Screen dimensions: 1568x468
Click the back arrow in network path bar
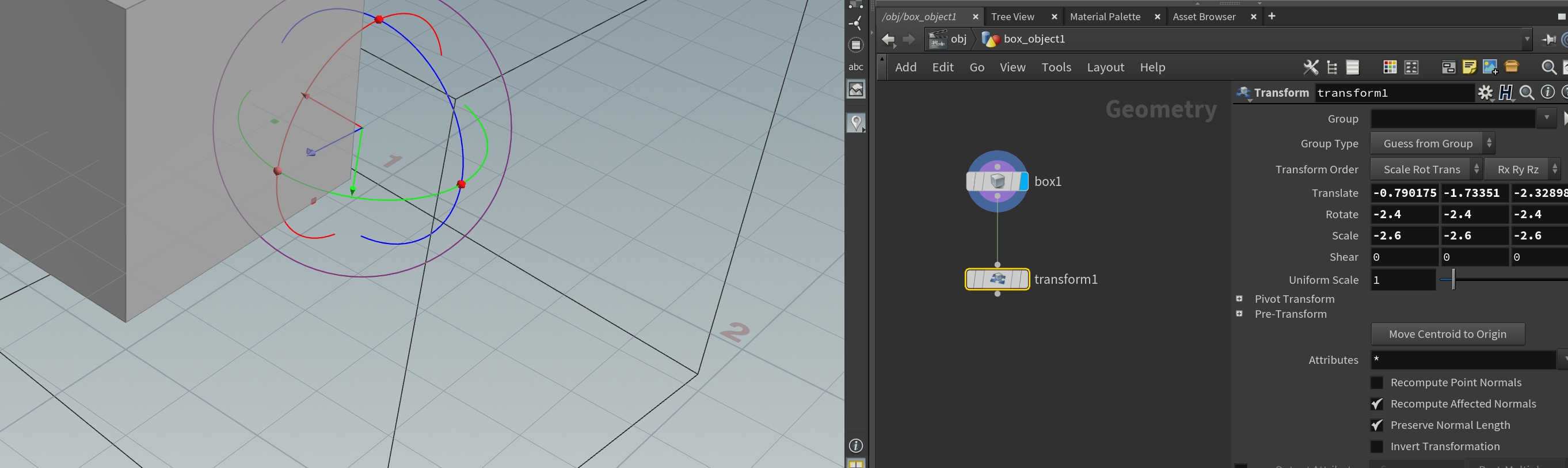click(889, 40)
